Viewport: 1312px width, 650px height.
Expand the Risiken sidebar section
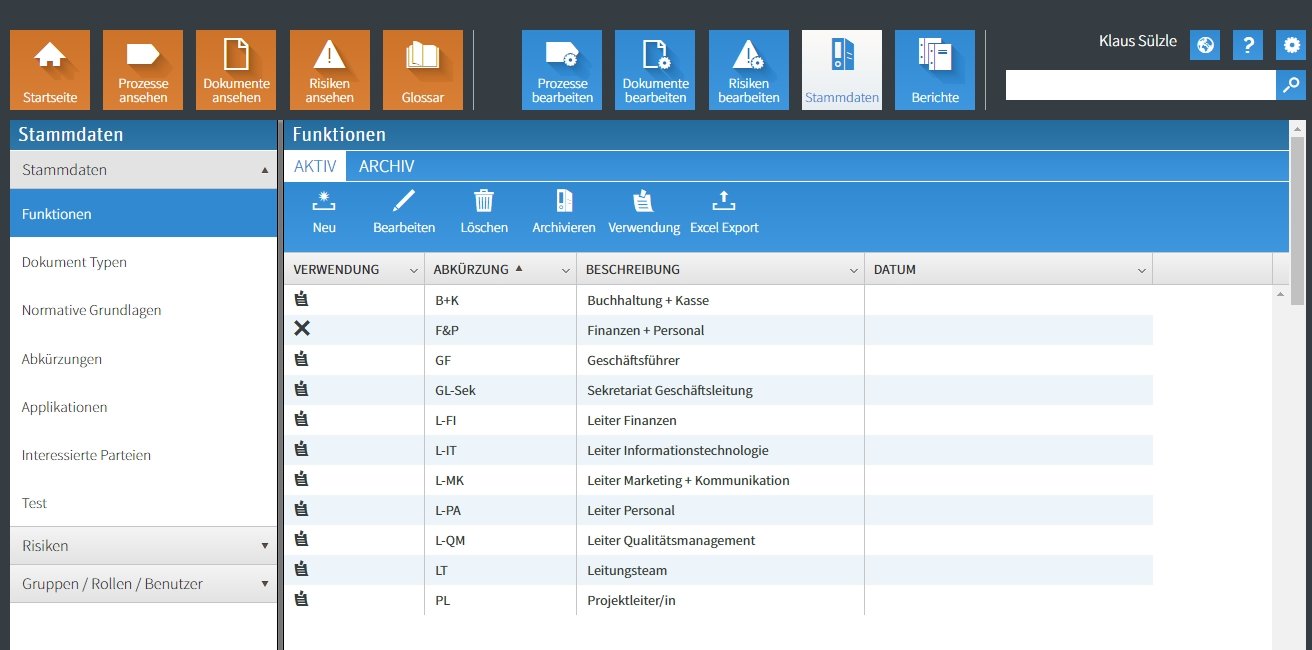pos(143,546)
